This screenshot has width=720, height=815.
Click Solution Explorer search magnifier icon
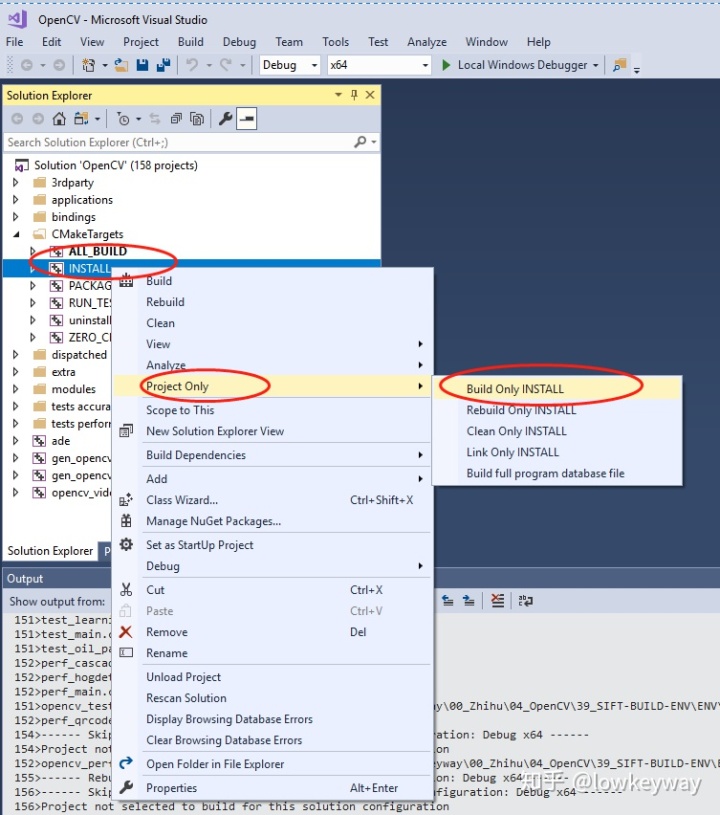click(360, 142)
